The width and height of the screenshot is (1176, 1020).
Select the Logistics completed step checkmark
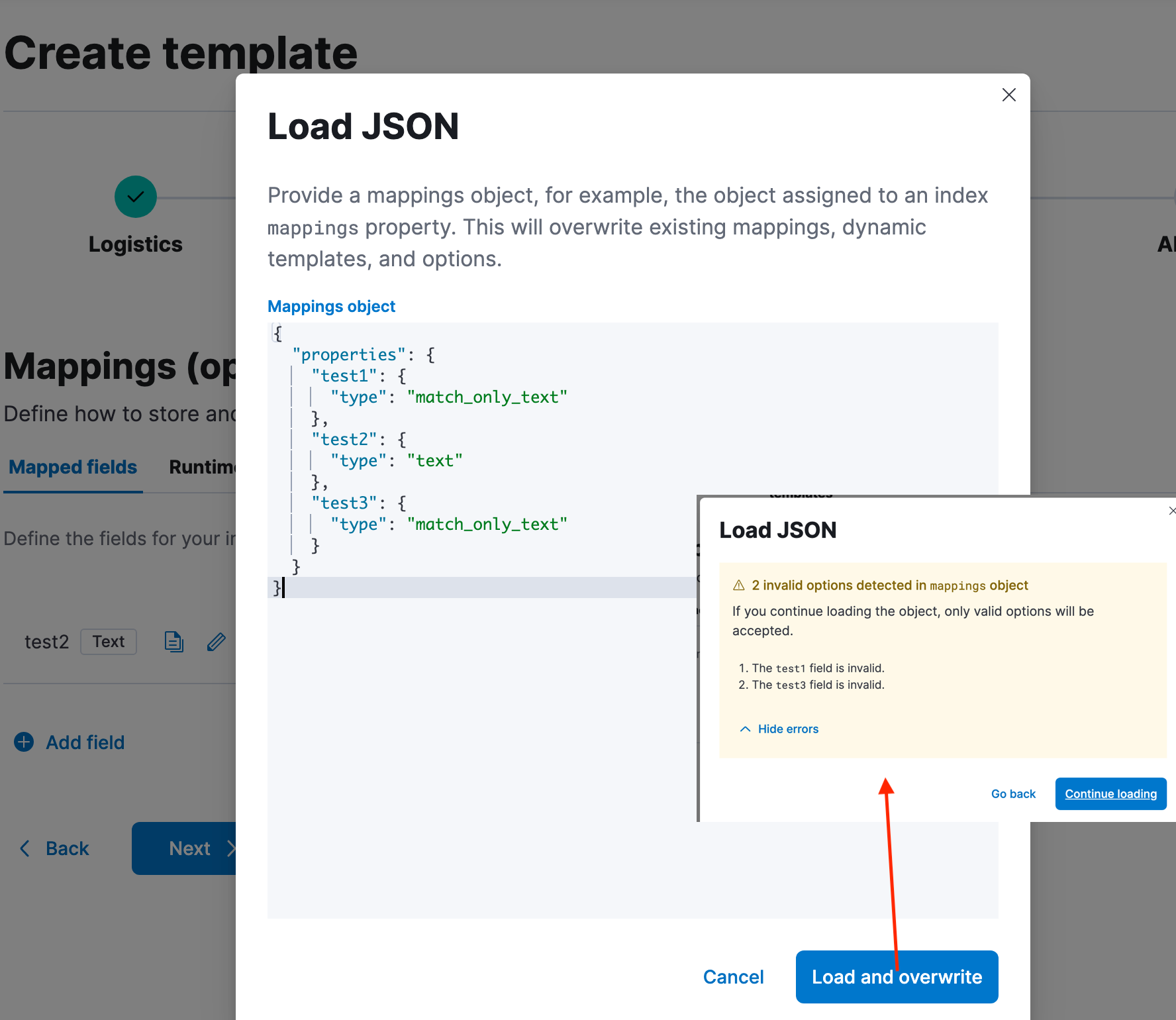pyautogui.click(x=135, y=196)
